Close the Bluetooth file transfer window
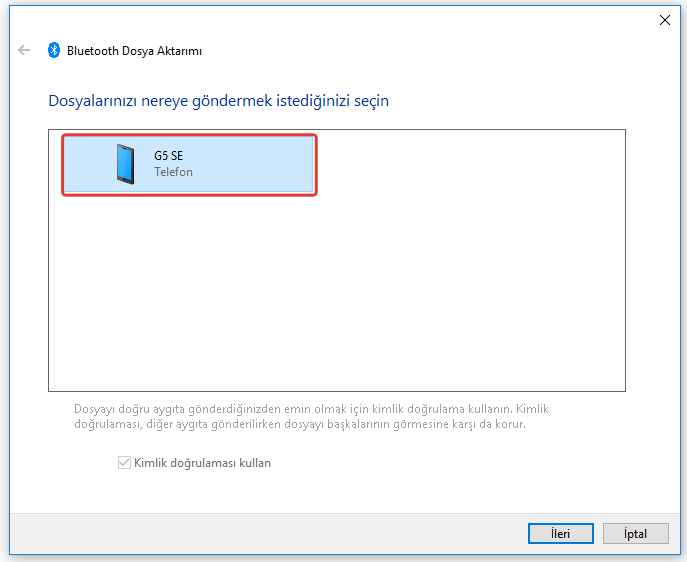Image resolution: width=687 pixels, height=562 pixels. tap(664, 19)
